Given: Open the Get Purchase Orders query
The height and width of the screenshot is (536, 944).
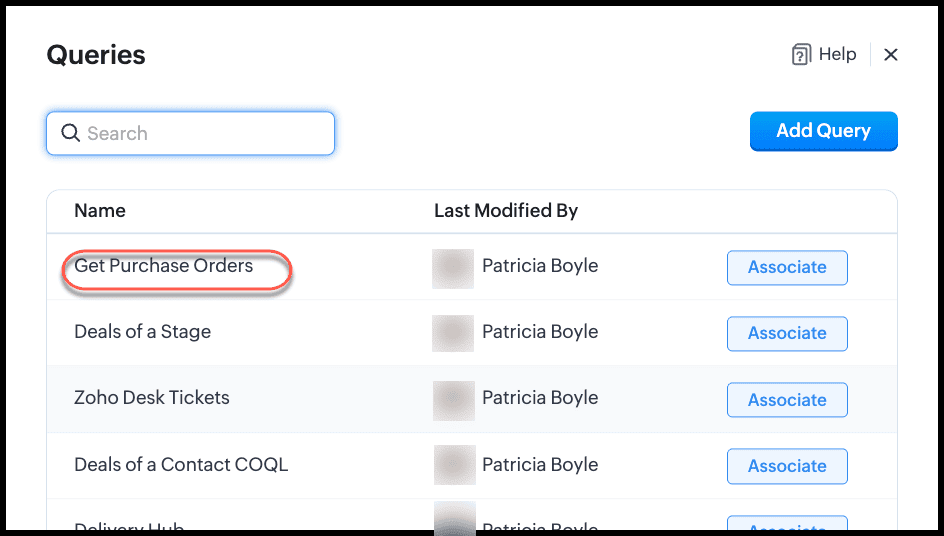Looking at the screenshot, I should [x=164, y=266].
